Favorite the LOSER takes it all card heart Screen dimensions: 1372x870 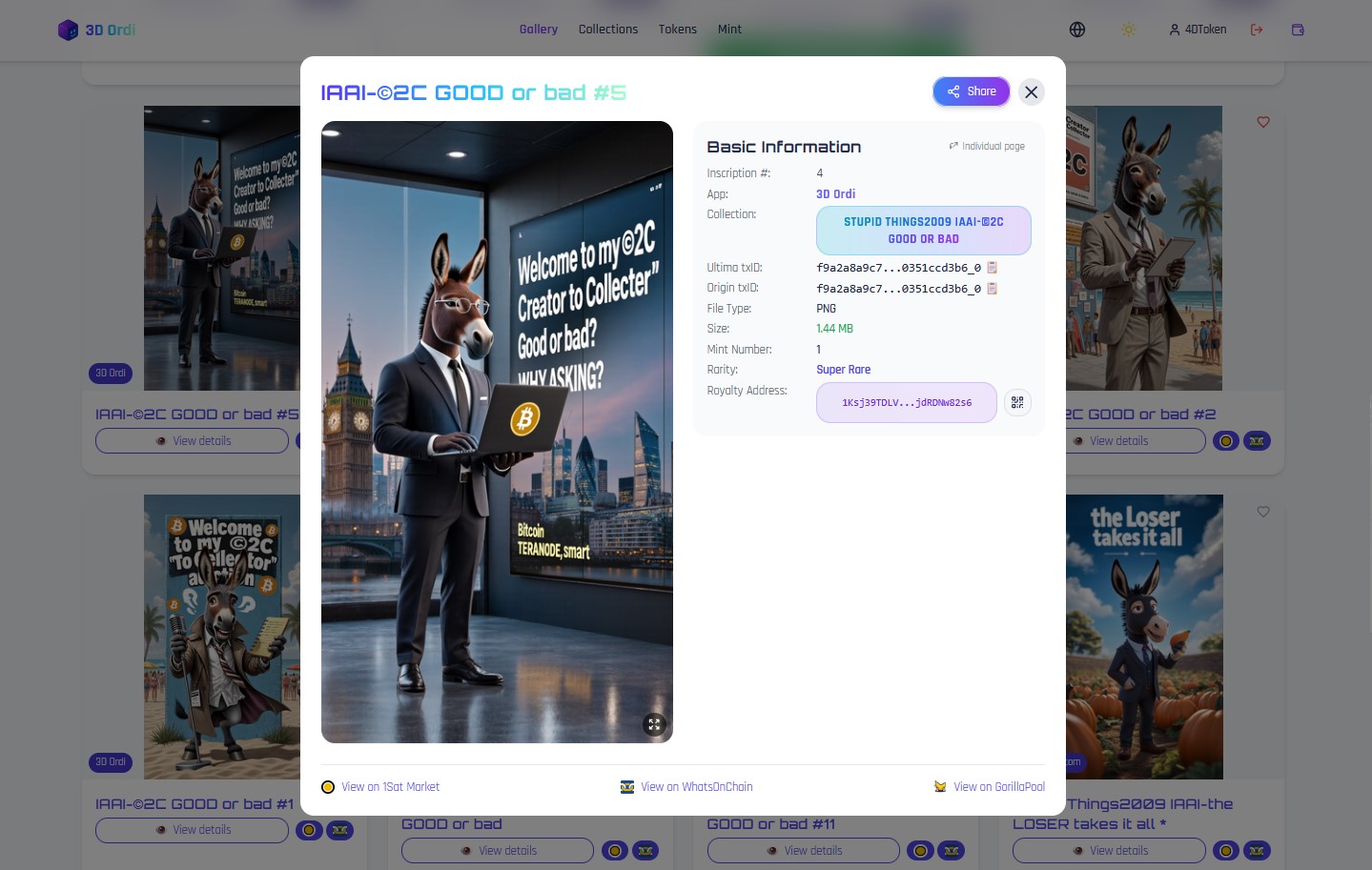[x=1263, y=512]
